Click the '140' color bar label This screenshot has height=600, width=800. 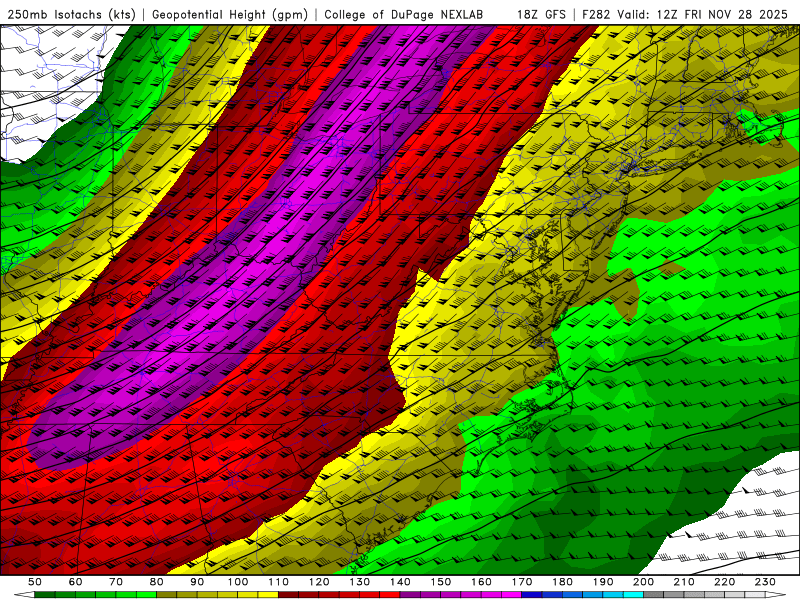pos(401,582)
